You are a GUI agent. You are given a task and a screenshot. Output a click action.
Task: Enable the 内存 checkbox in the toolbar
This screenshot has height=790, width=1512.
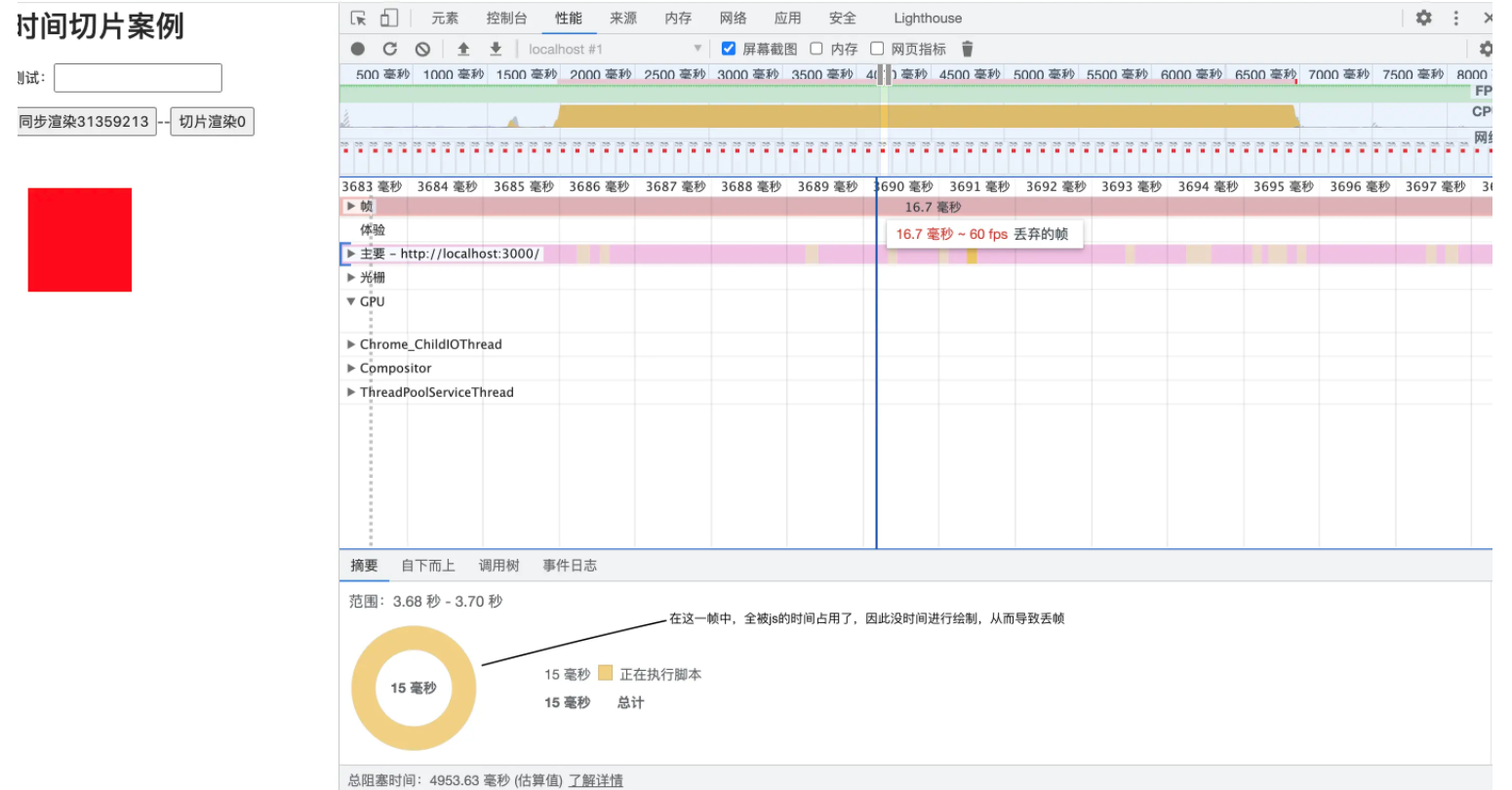(816, 49)
